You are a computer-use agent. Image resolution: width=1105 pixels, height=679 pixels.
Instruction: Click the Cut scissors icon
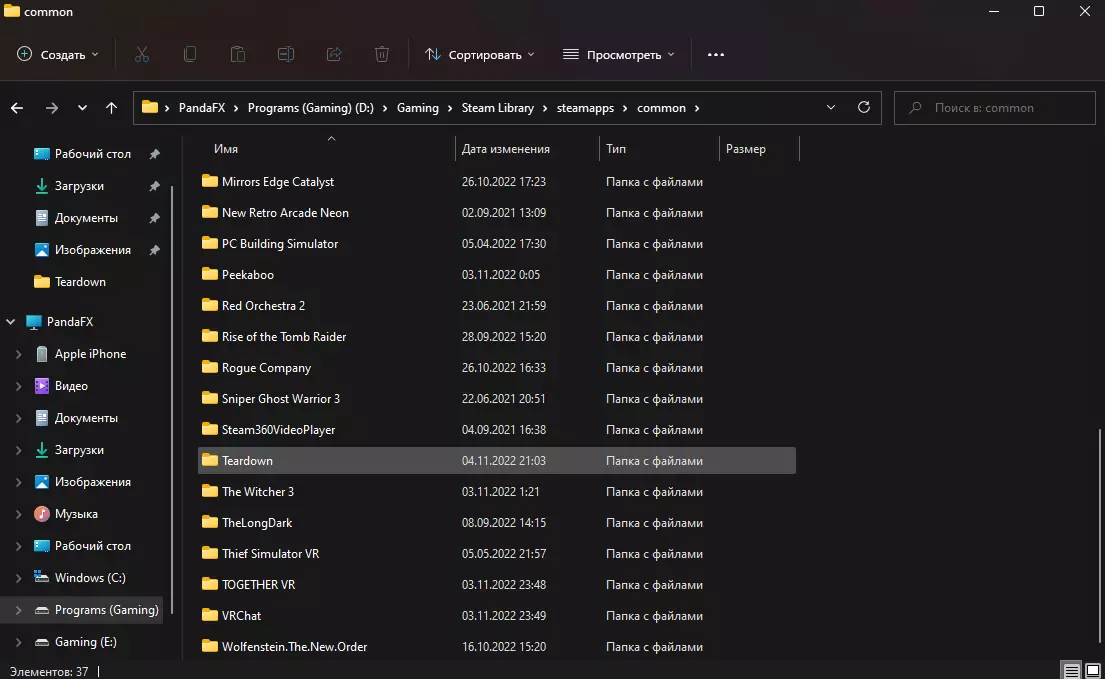tap(142, 54)
